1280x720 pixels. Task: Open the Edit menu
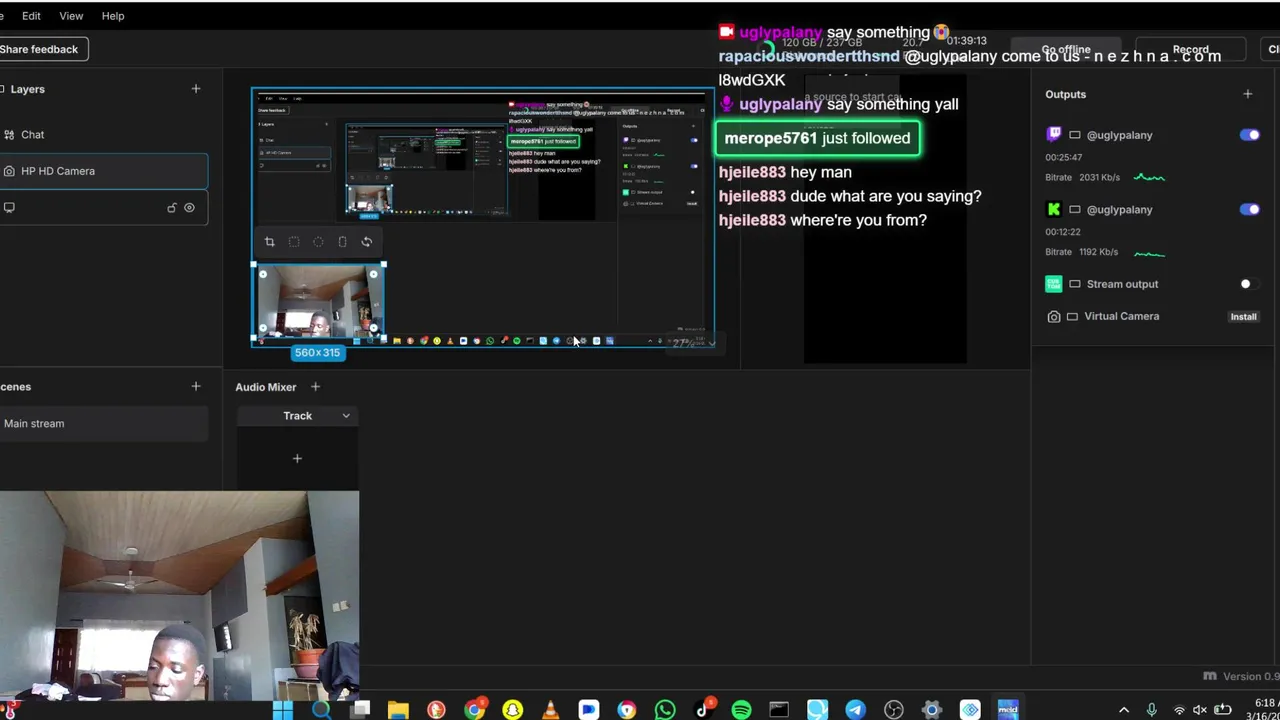[31, 16]
